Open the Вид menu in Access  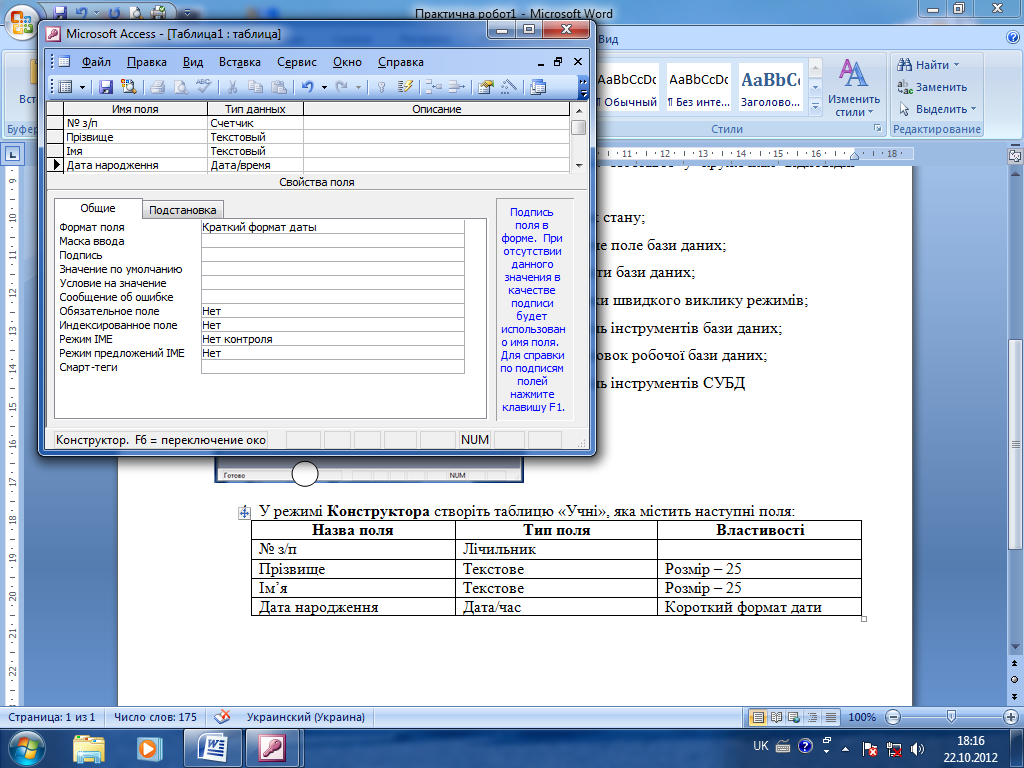click(x=193, y=62)
